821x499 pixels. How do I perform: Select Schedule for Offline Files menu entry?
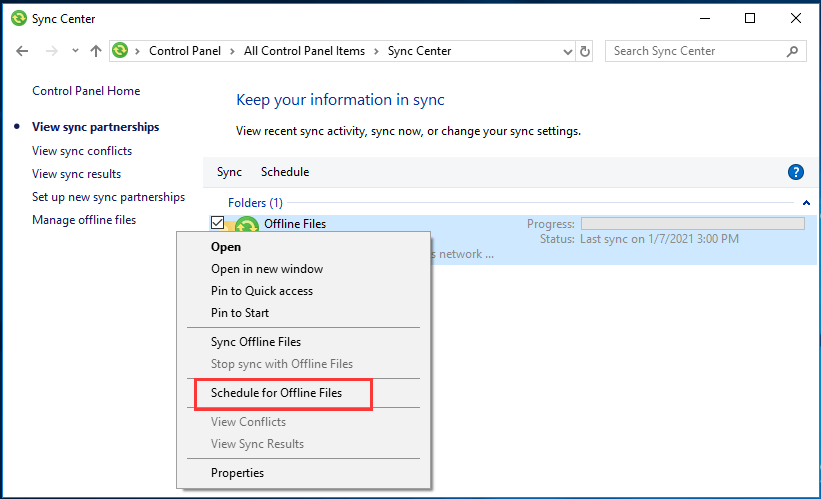pyautogui.click(x=276, y=393)
